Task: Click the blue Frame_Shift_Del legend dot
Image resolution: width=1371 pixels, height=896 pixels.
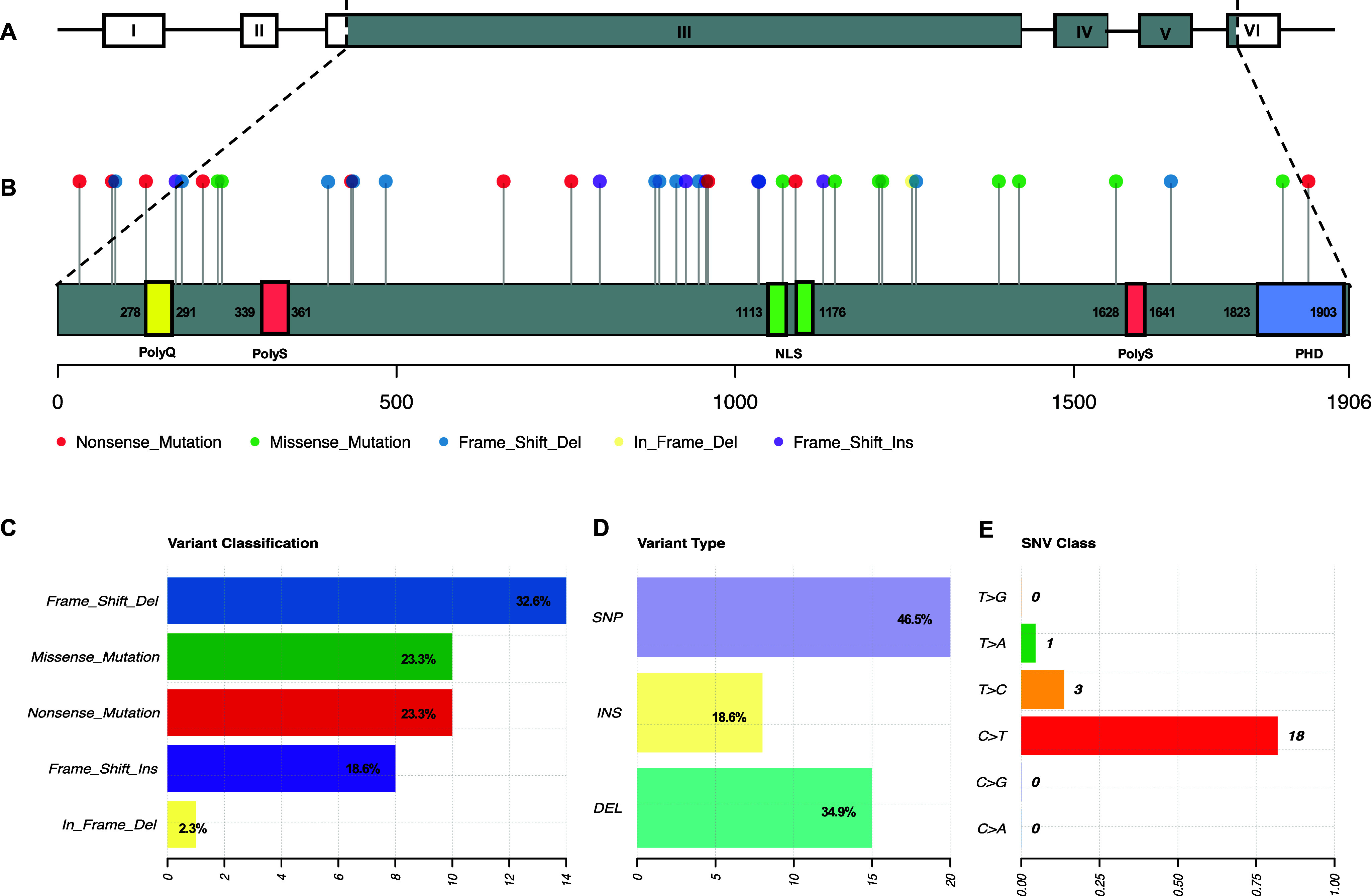Action: (x=443, y=442)
